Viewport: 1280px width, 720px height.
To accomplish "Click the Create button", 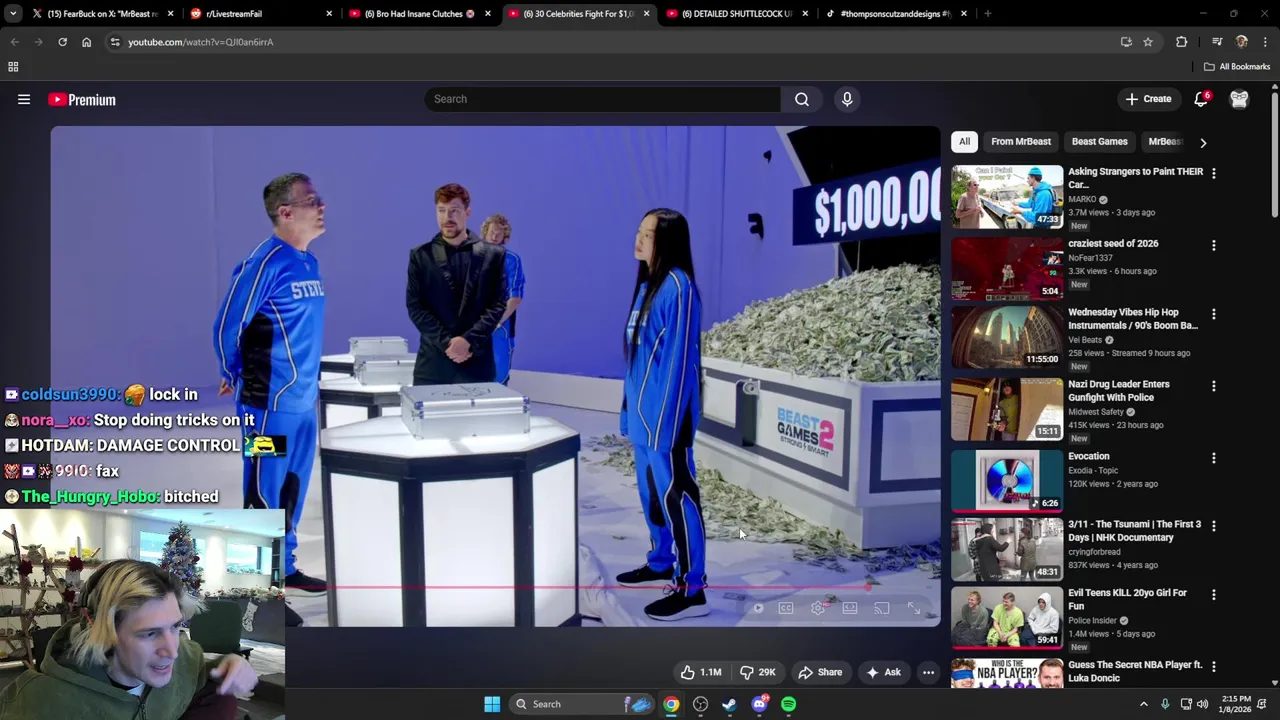I will pos(1148,99).
